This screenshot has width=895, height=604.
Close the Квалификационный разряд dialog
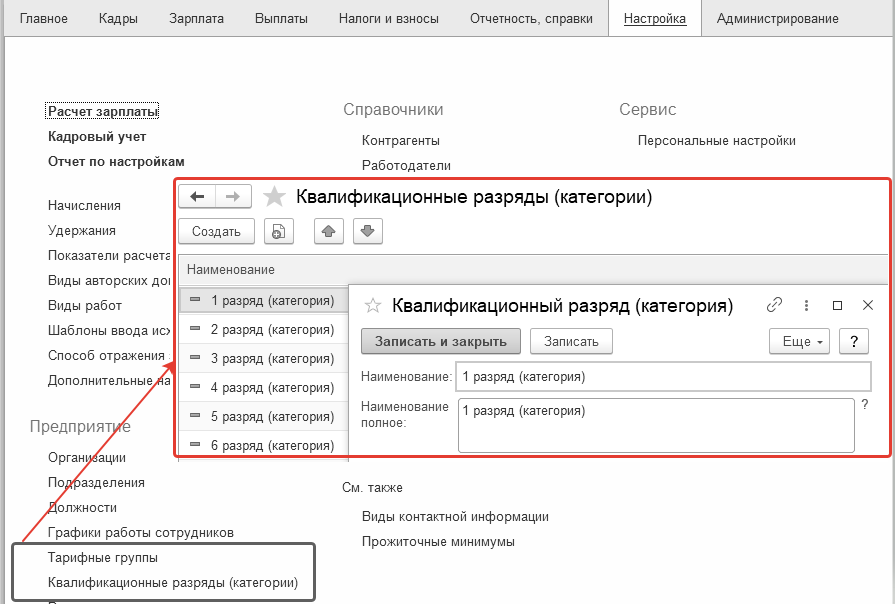868,305
